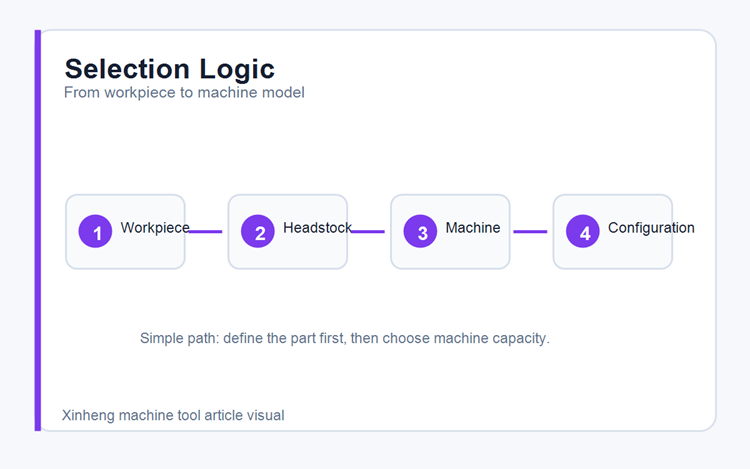Screen dimensions: 750x469
Task: Click the purple step 4 circle
Action: (583, 231)
